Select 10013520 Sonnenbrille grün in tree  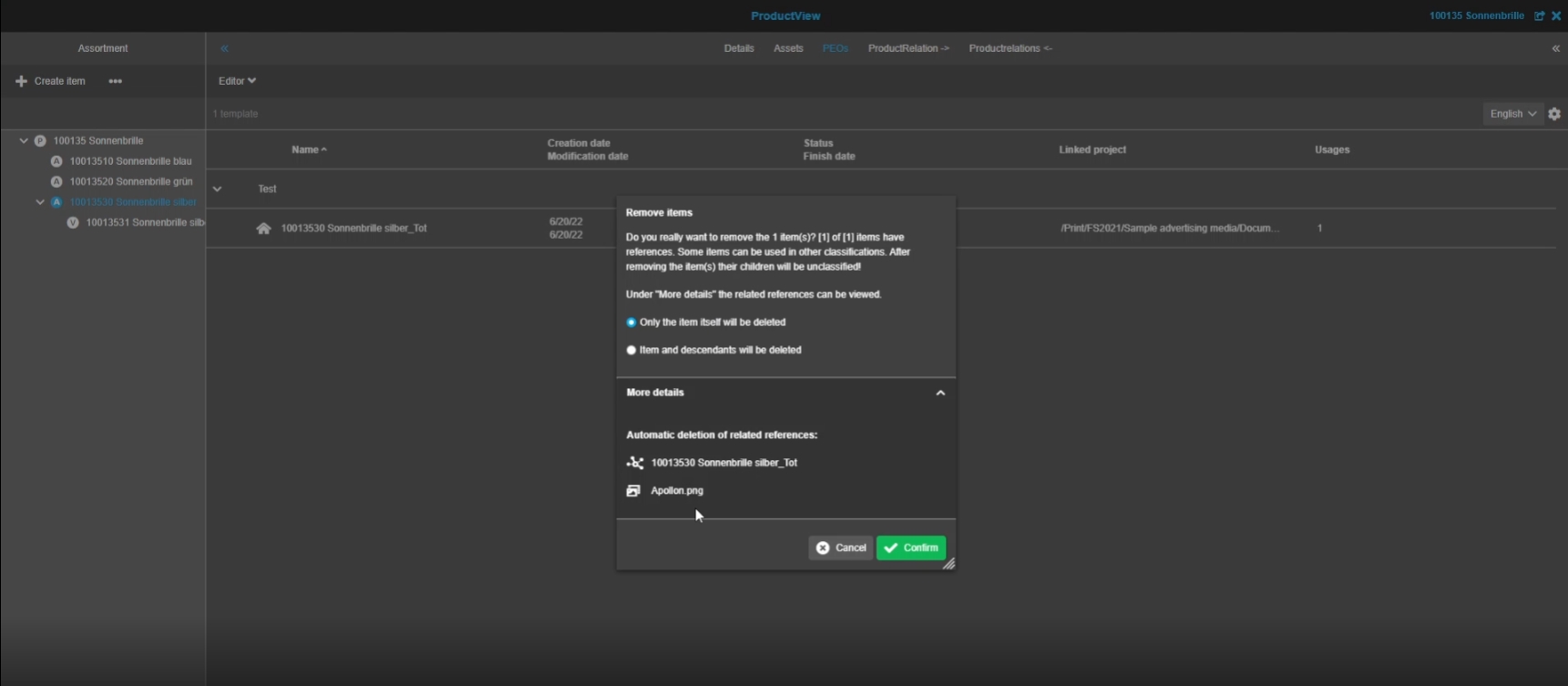130,181
